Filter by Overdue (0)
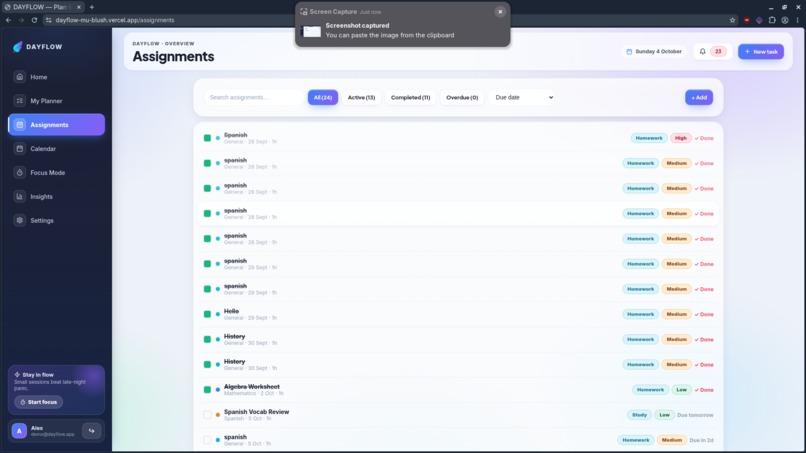Viewport: 806px width, 453px height. (462, 97)
